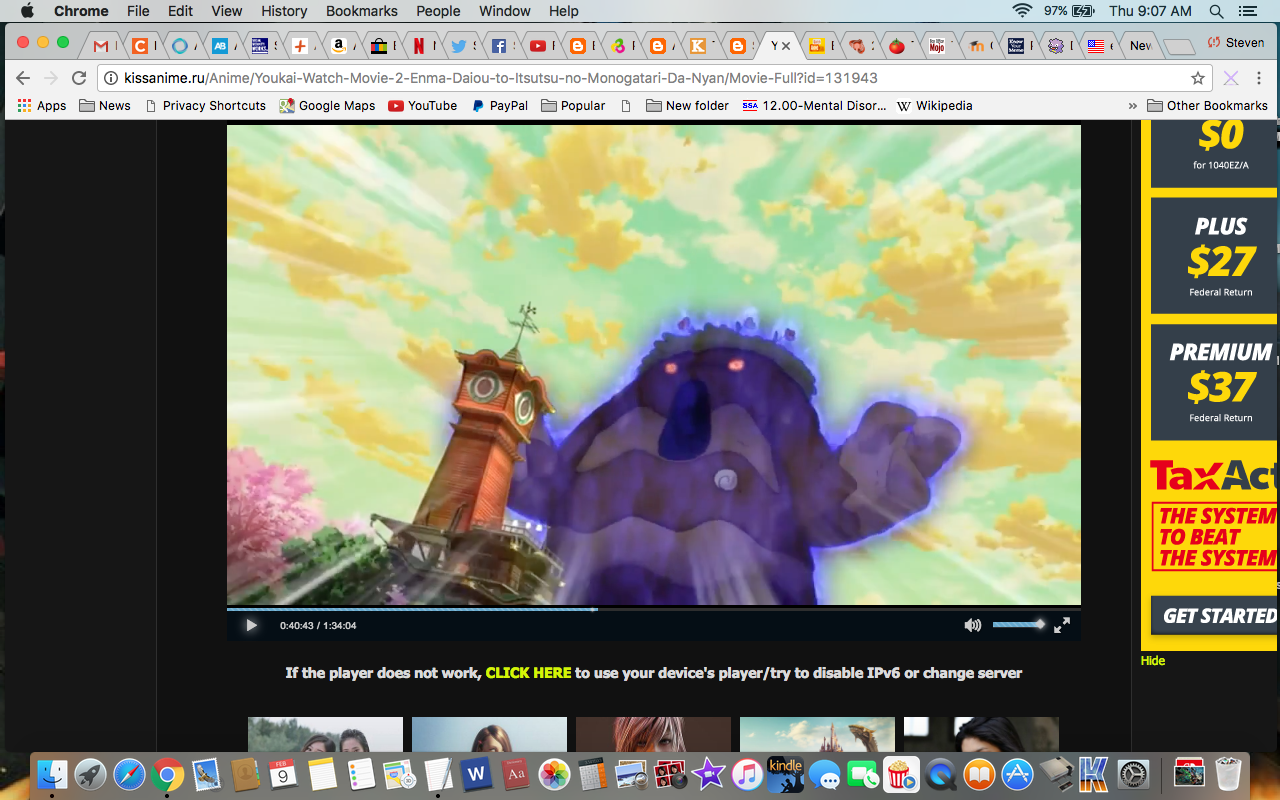The height and width of the screenshot is (800, 1280).
Task: Enter fullscreen mode in the video player
Action: (1062, 625)
